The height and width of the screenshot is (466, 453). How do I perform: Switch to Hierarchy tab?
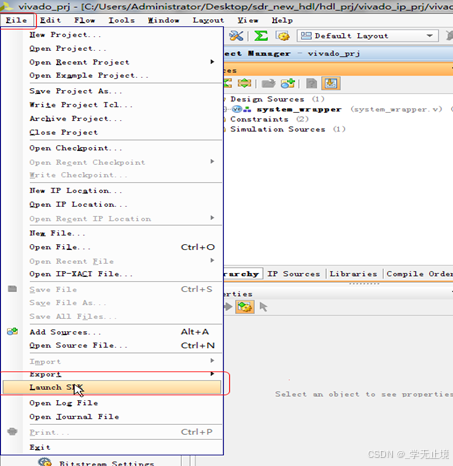[x=243, y=274]
